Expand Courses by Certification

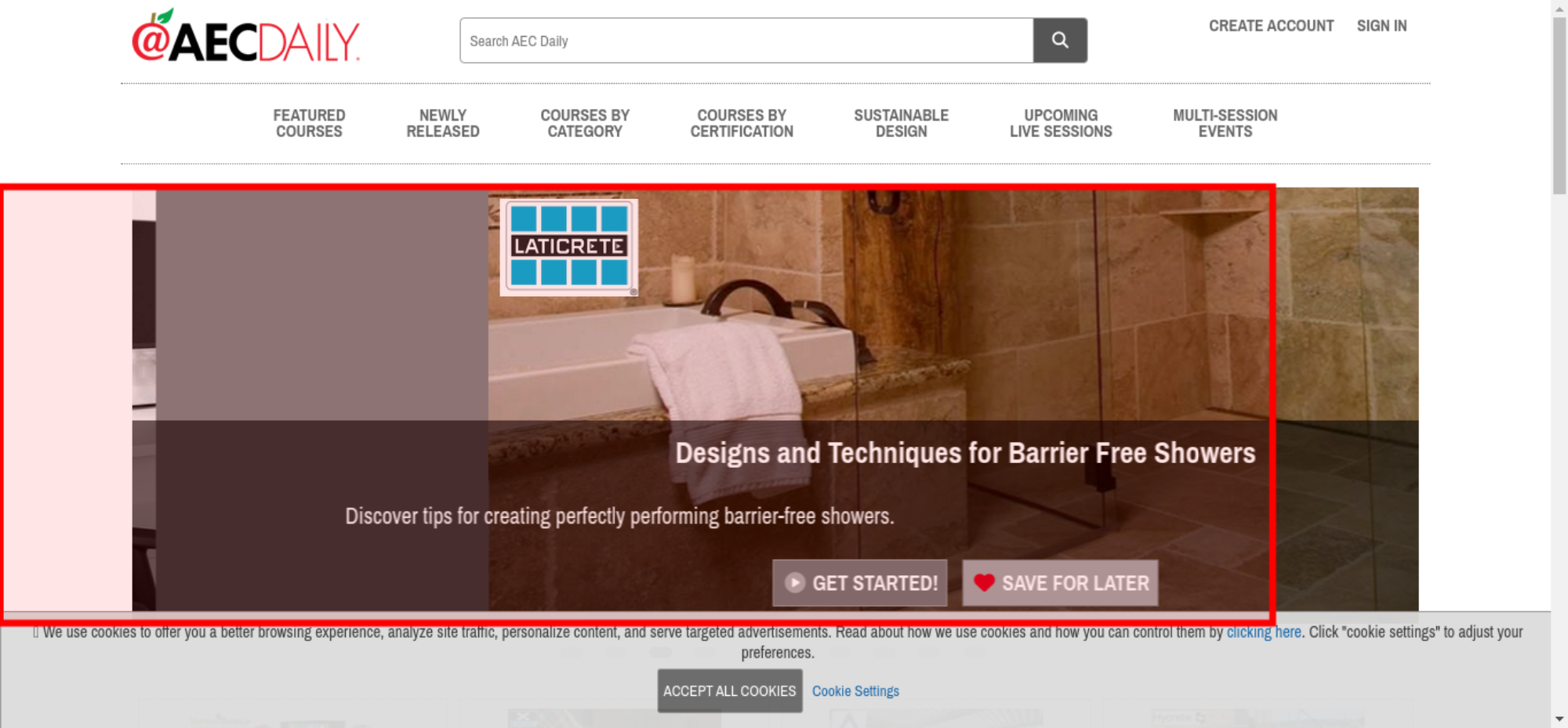point(742,124)
